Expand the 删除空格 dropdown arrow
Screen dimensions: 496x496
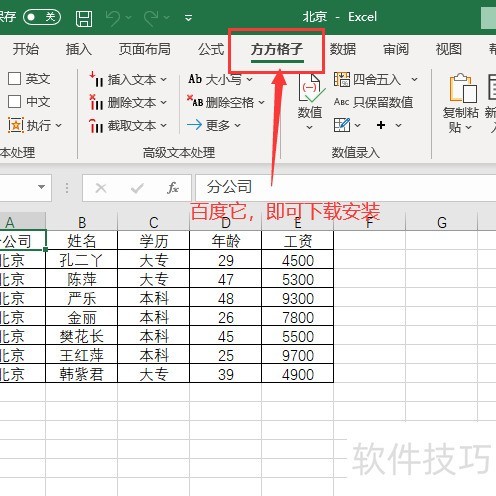click(x=261, y=102)
